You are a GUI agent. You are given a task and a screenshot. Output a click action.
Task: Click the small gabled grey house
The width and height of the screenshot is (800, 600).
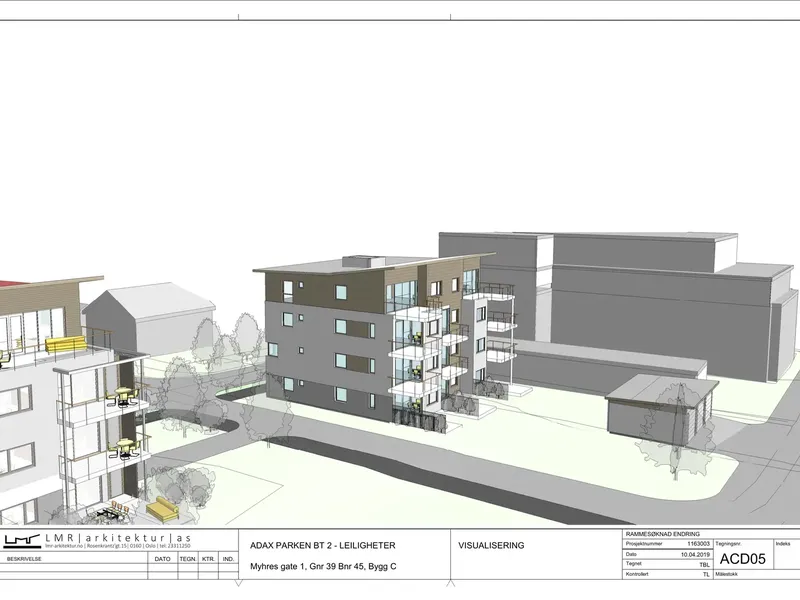(x=148, y=319)
